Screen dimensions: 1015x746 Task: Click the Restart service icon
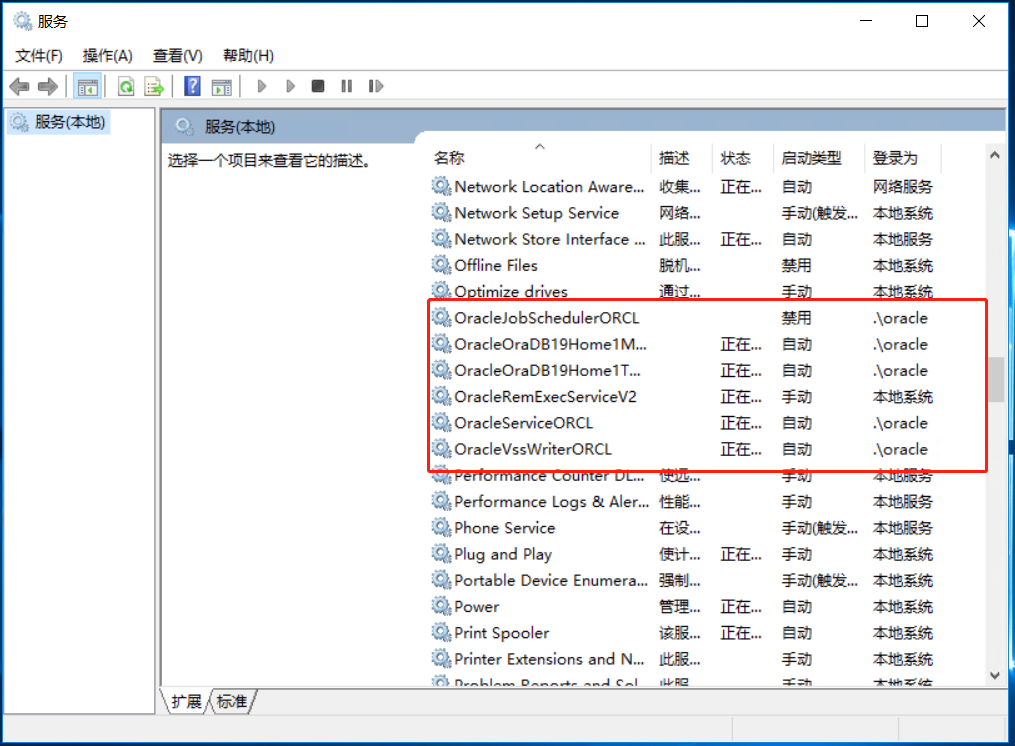coord(375,86)
